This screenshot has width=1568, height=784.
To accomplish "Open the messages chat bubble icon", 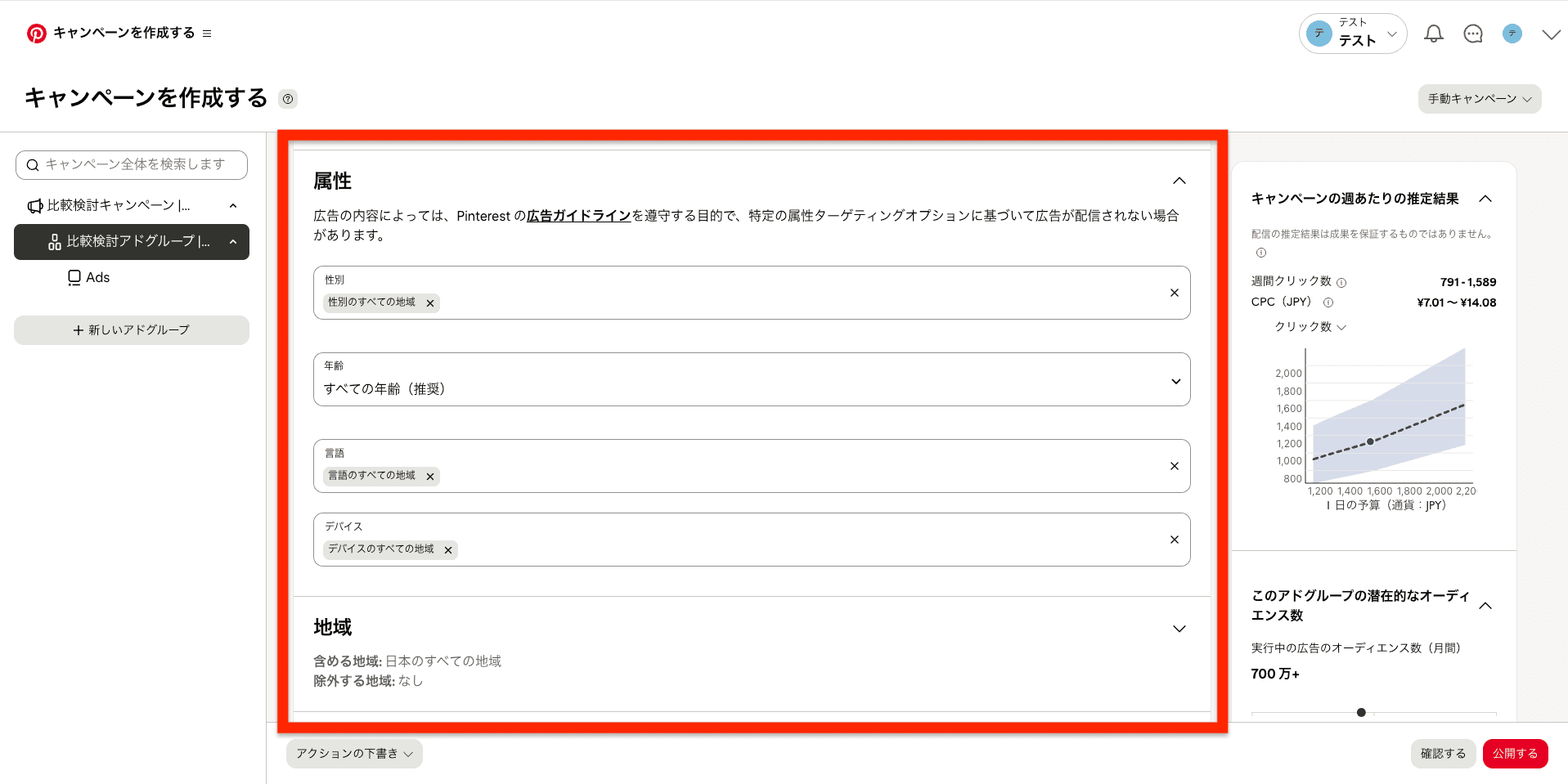I will pyautogui.click(x=1473, y=34).
